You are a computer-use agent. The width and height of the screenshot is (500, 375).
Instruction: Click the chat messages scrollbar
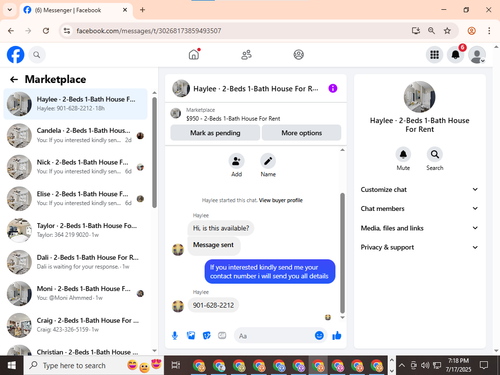pos(342,253)
